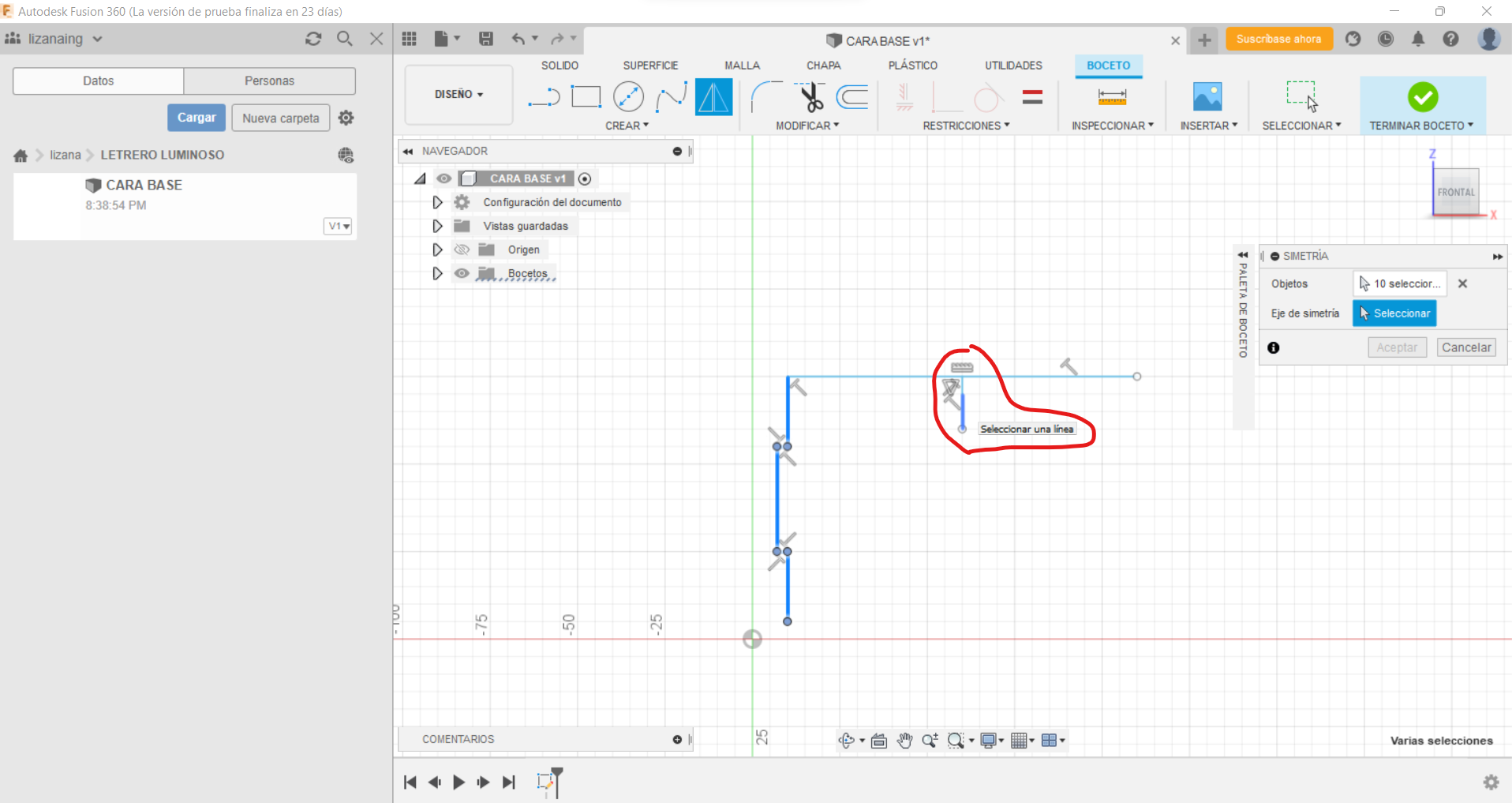Screen dimensions: 1512x803
Task: Select the Line sketch tool
Action: tap(544, 97)
